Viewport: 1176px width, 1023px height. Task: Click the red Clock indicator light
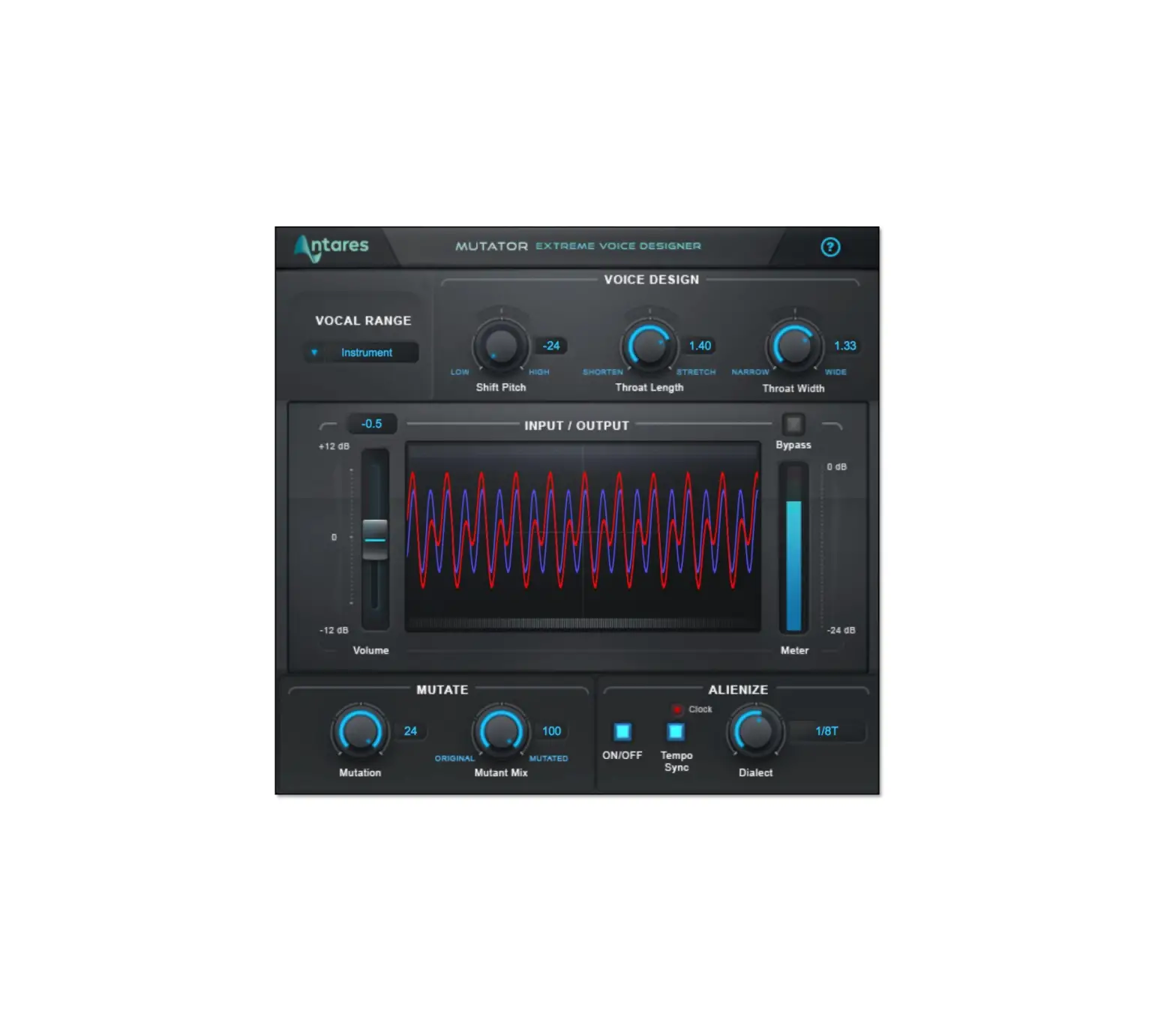pos(677,709)
